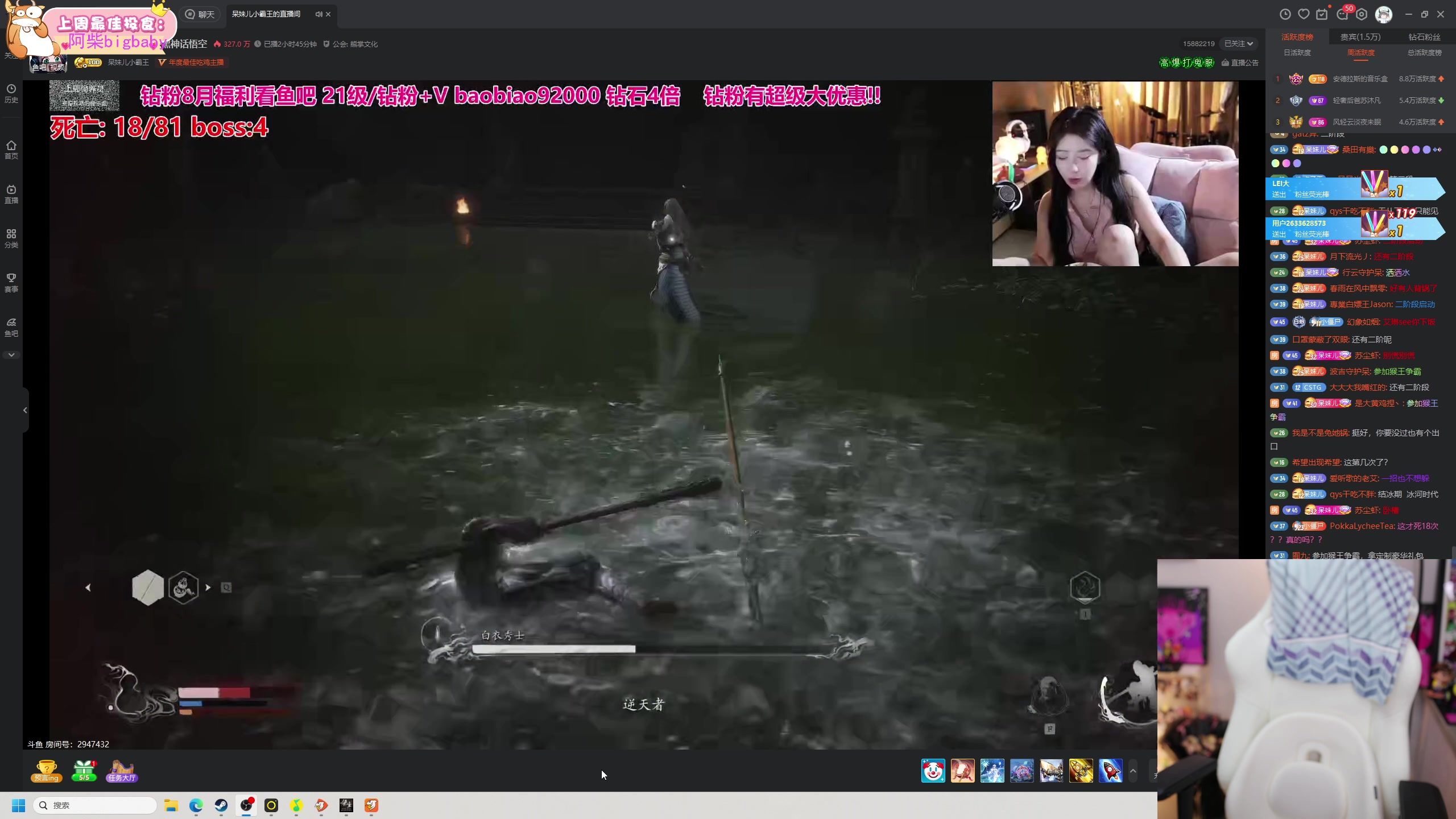The height and width of the screenshot is (819, 1456).
Task: Open the 已关注 follow dropdown
Action: [1239, 44]
